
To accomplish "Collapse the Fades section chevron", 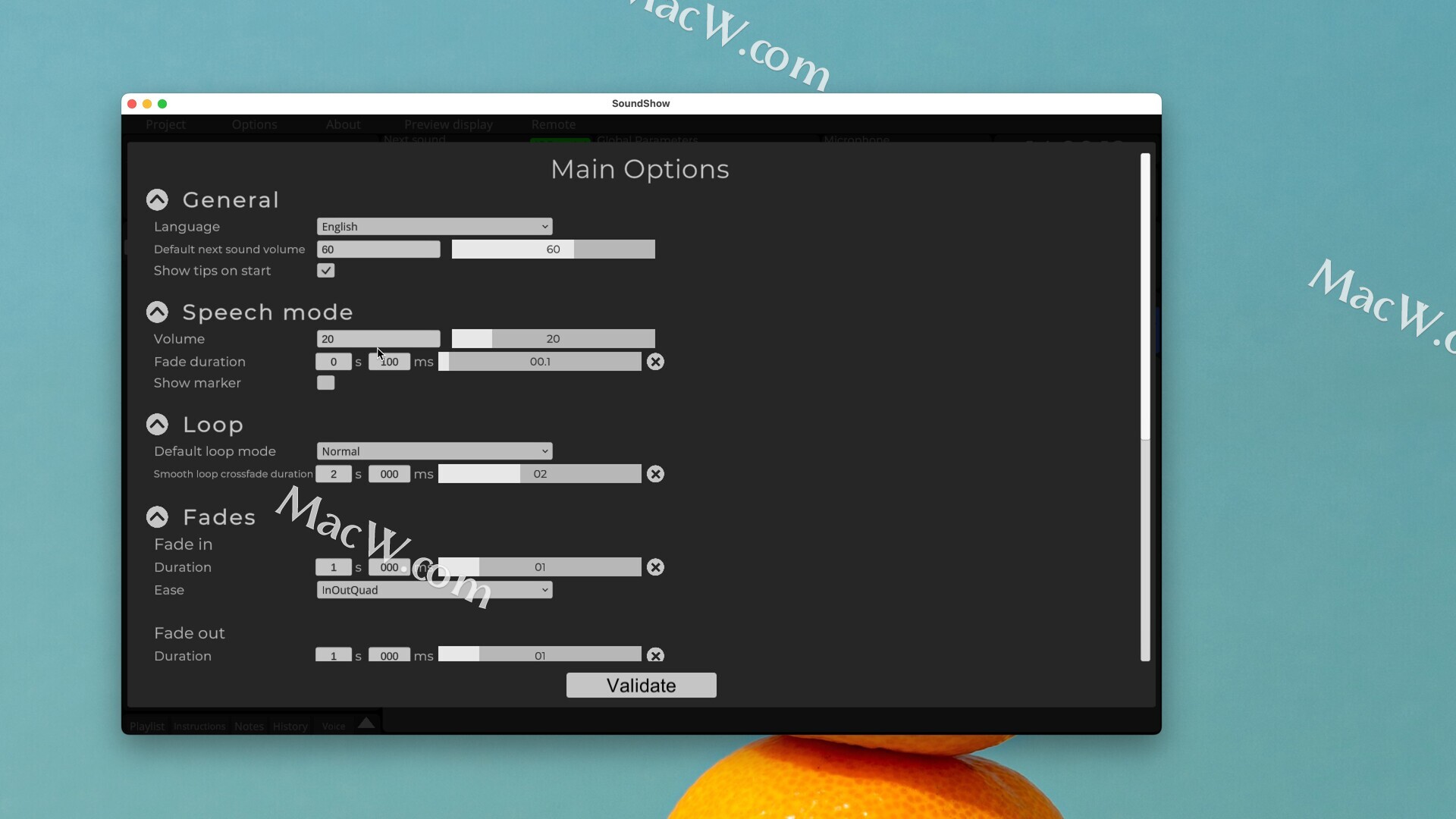I will pos(157,516).
